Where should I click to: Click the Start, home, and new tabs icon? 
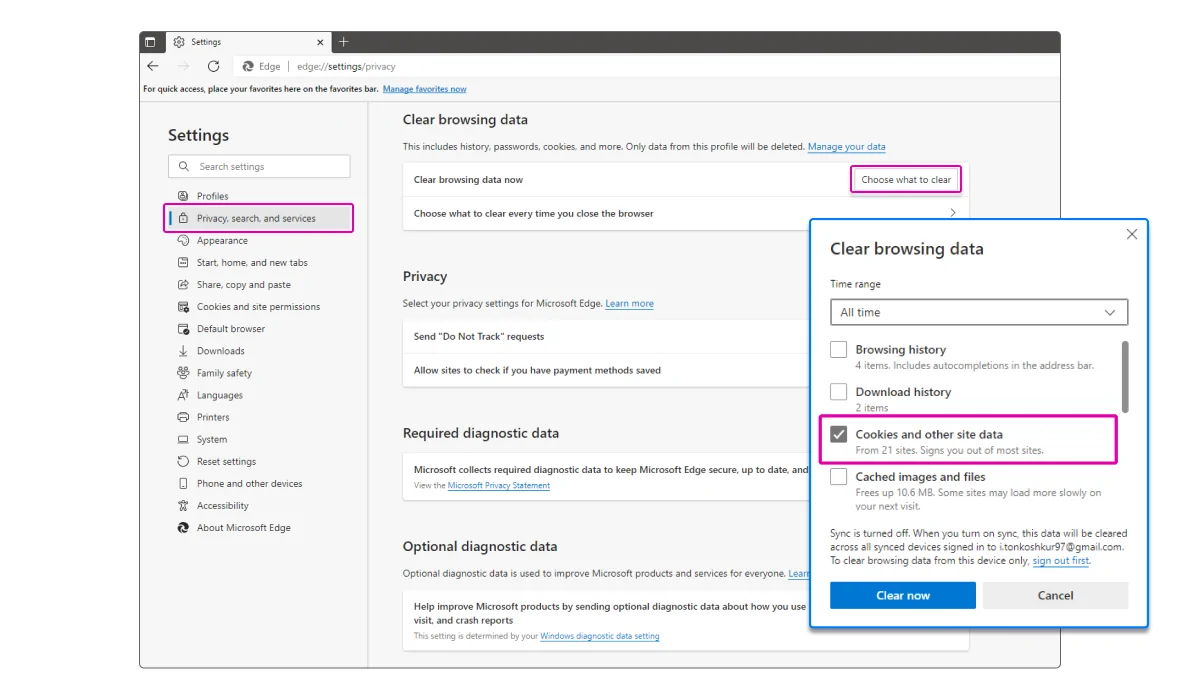tap(183, 262)
